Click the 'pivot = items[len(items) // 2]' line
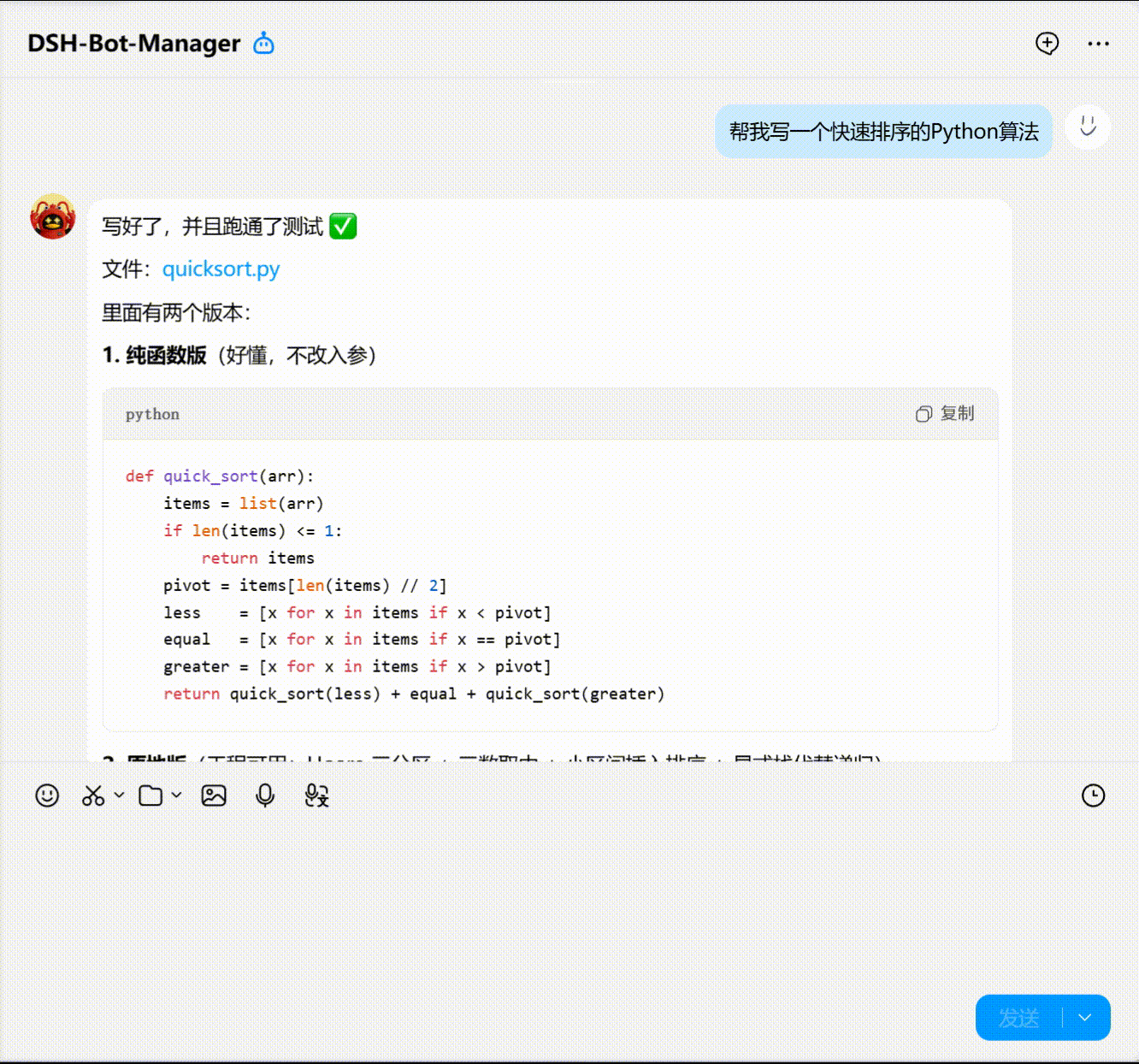 305,586
